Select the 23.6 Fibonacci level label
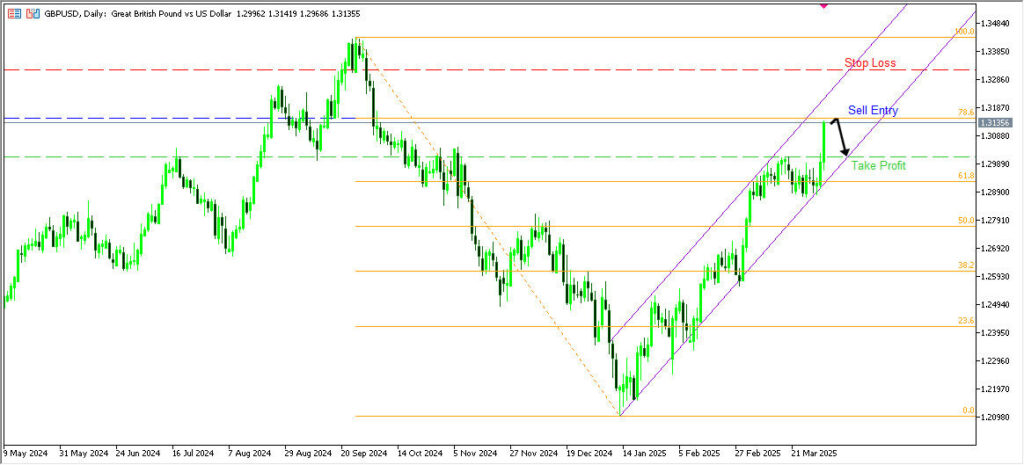 965,321
